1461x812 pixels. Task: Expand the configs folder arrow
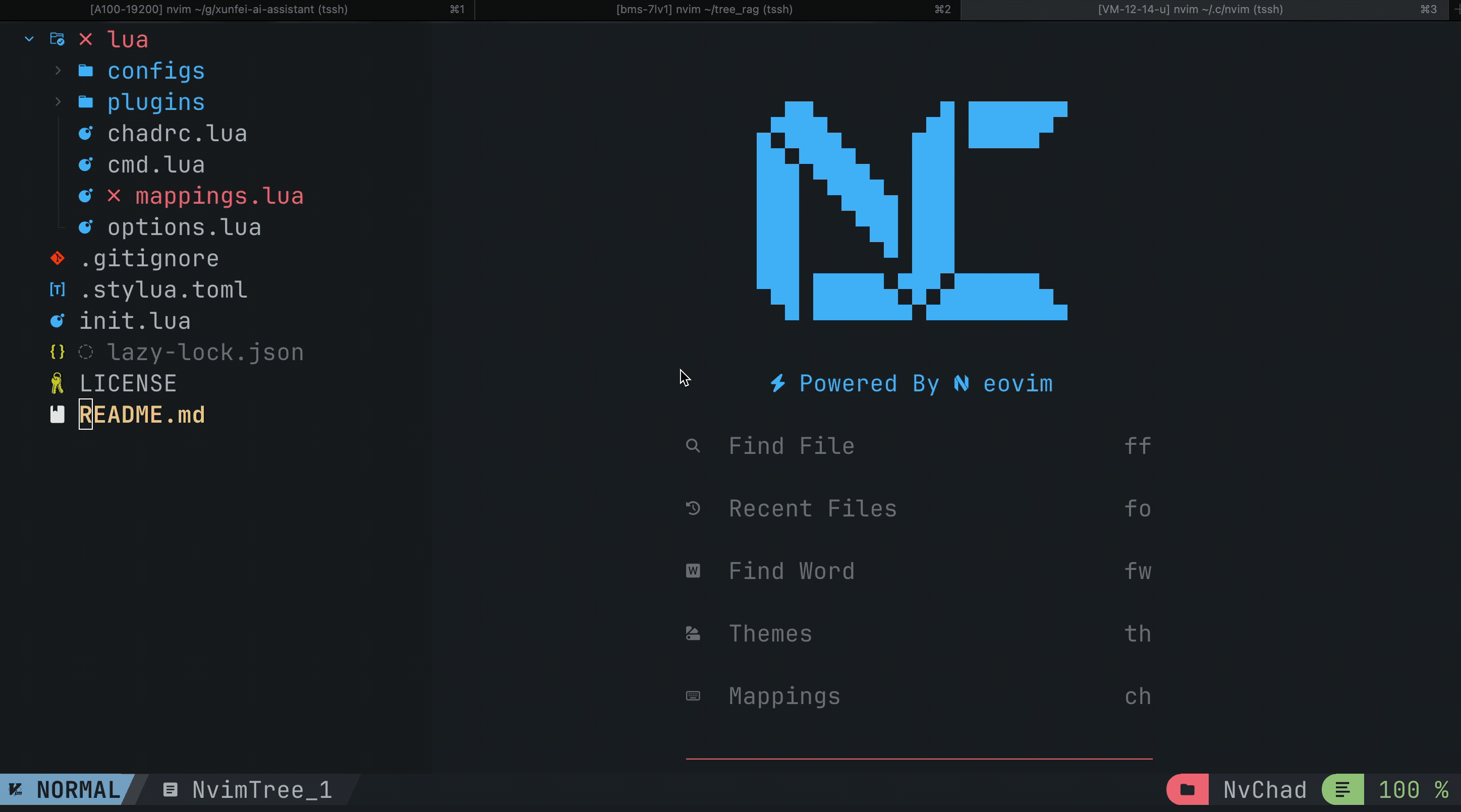pos(58,70)
